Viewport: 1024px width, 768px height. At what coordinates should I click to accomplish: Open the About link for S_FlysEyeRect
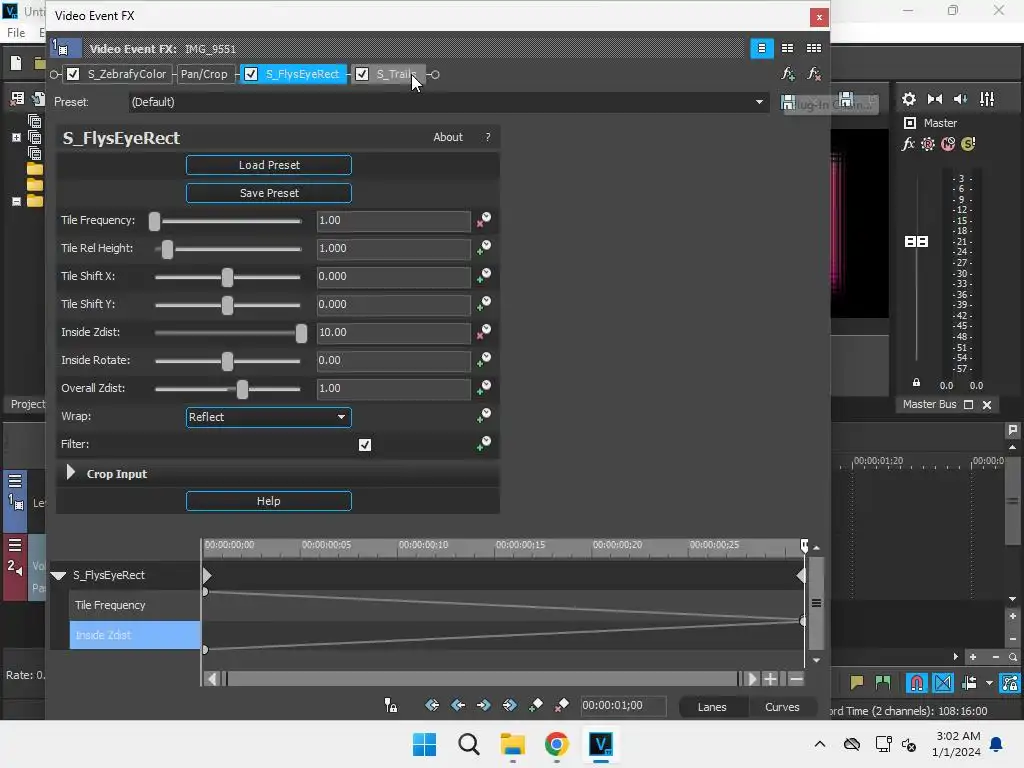click(447, 137)
